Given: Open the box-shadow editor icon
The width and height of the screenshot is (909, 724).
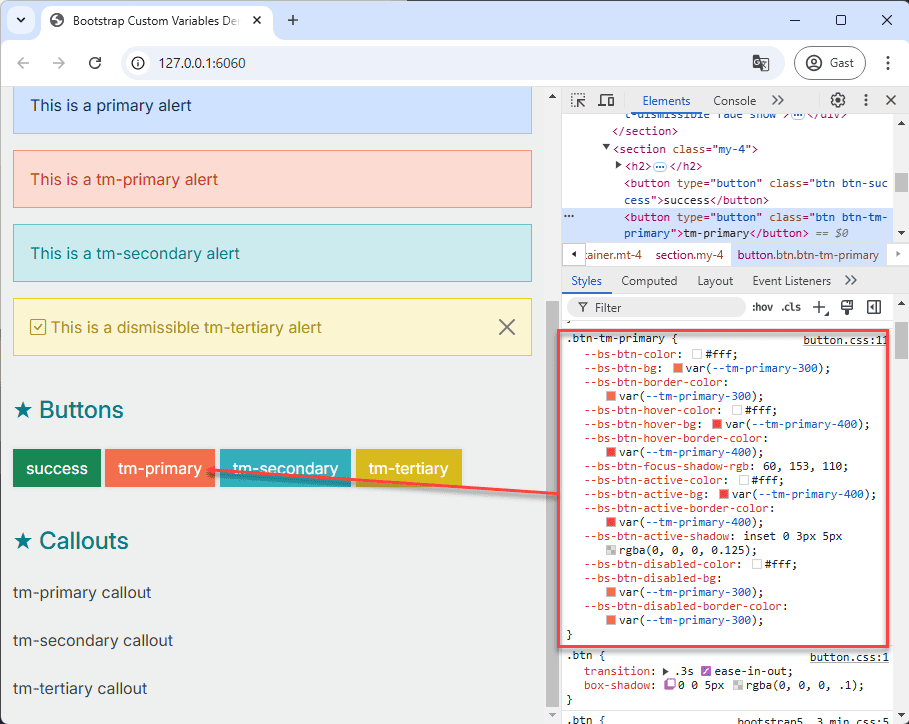Looking at the screenshot, I should pos(670,685).
